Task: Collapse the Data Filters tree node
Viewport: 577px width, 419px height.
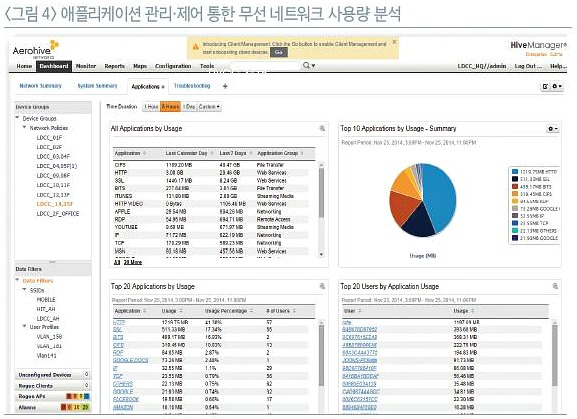Action: (17, 280)
